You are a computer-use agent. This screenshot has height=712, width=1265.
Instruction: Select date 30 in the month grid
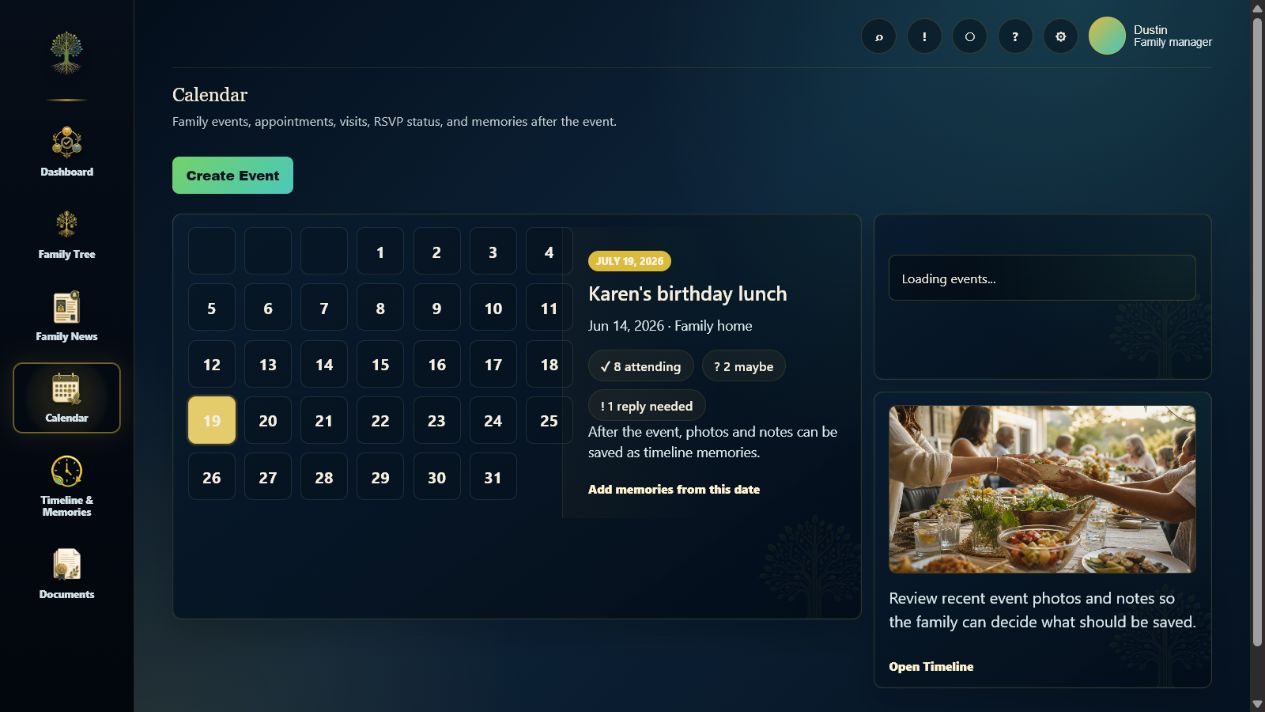coord(437,477)
